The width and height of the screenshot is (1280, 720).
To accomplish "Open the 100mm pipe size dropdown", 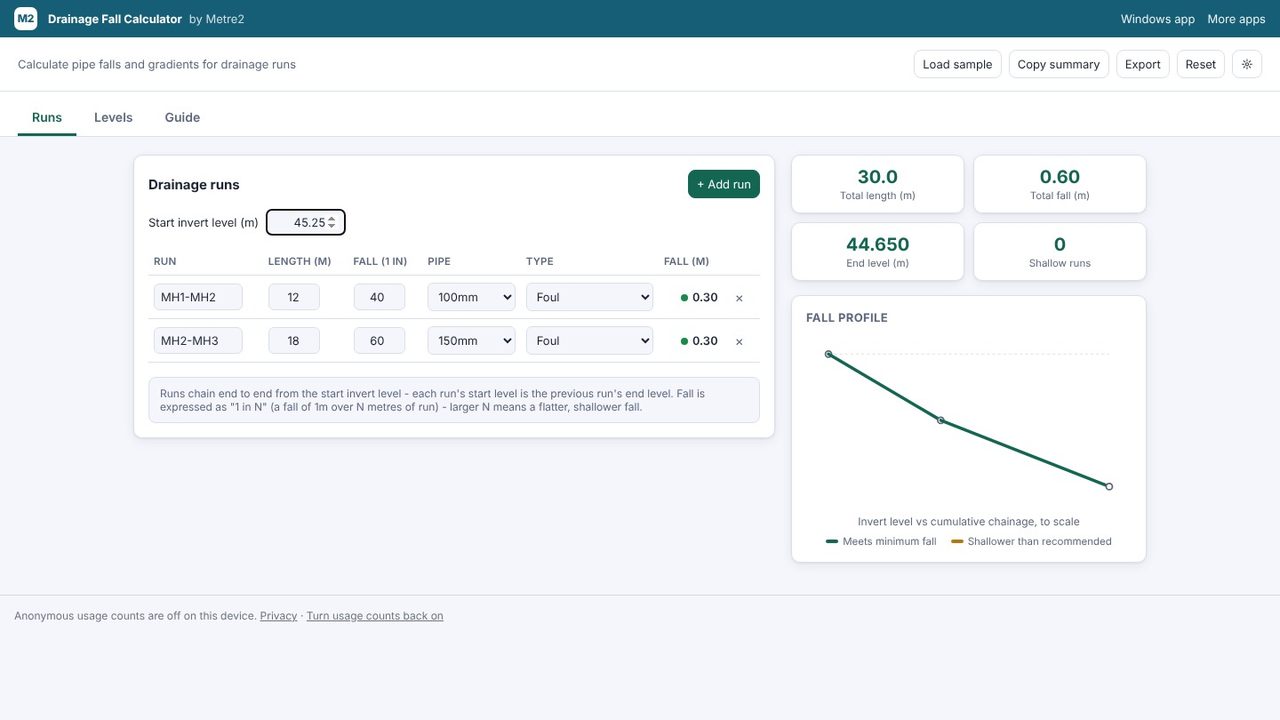I will [x=471, y=297].
